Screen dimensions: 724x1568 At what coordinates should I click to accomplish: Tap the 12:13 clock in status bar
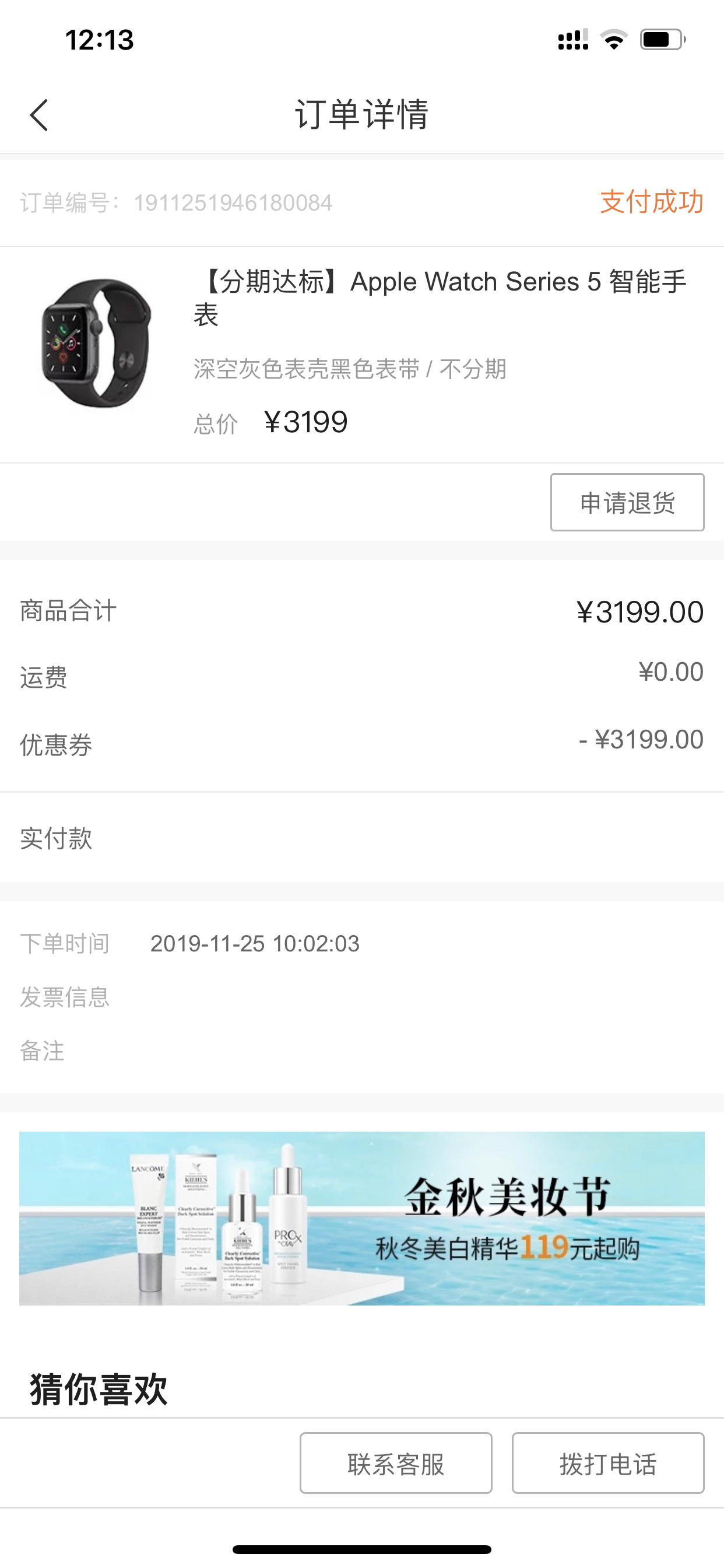[99, 40]
